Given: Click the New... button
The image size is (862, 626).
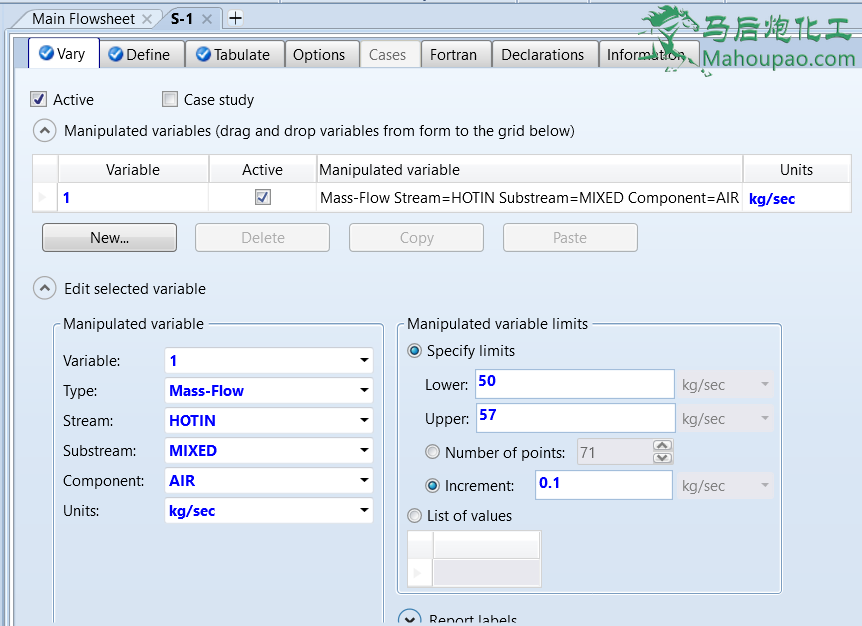Looking at the screenshot, I should tap(109, 238).
